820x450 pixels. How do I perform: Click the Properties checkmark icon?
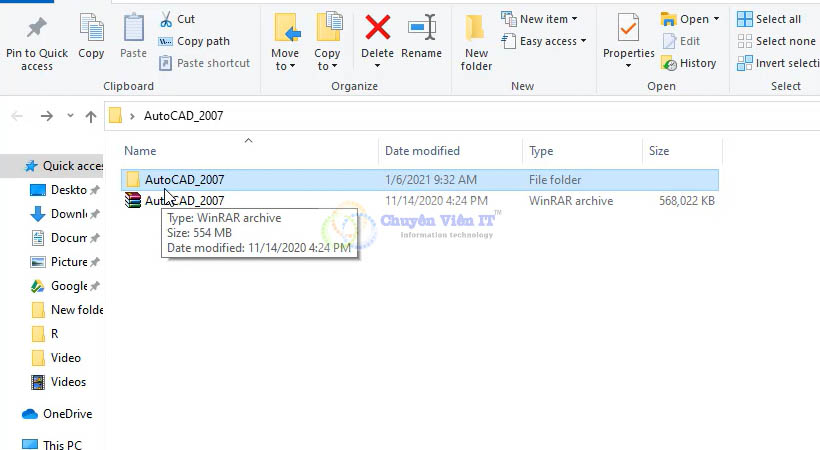point(628,28)
